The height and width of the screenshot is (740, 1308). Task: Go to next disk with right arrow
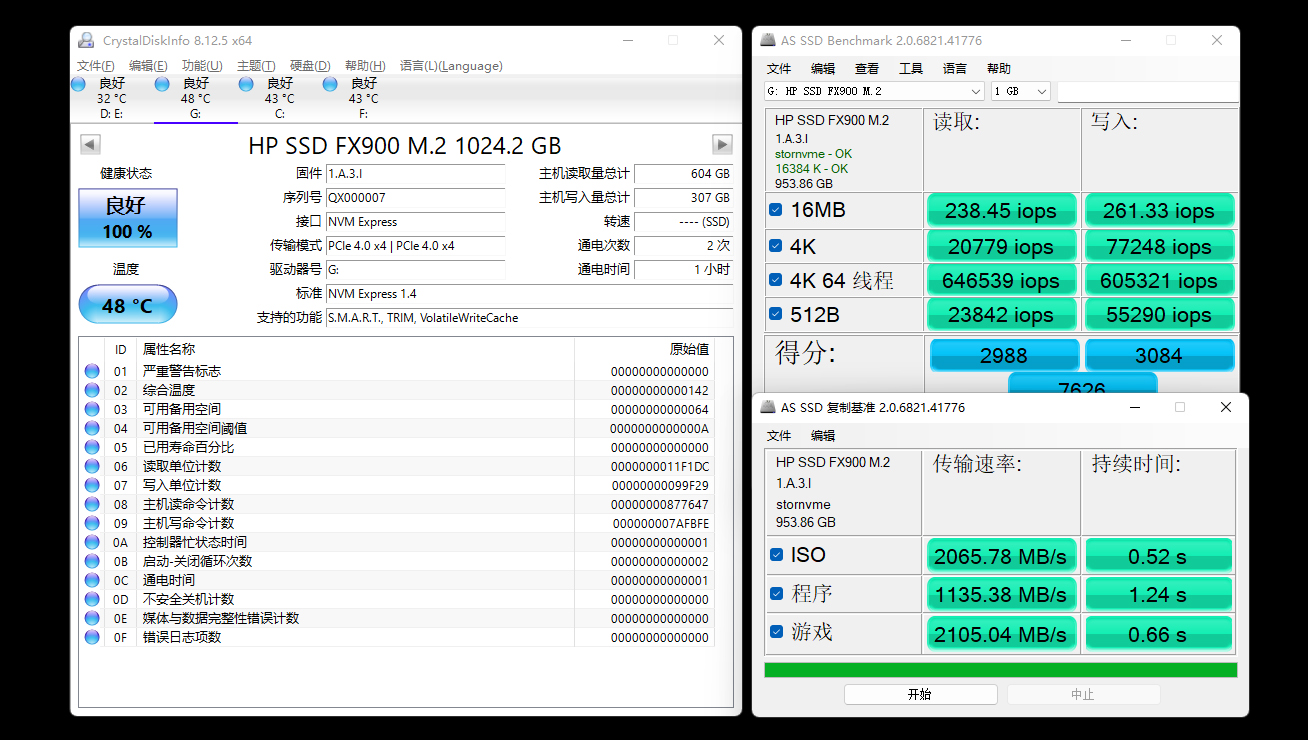click(x=722, y=144)
